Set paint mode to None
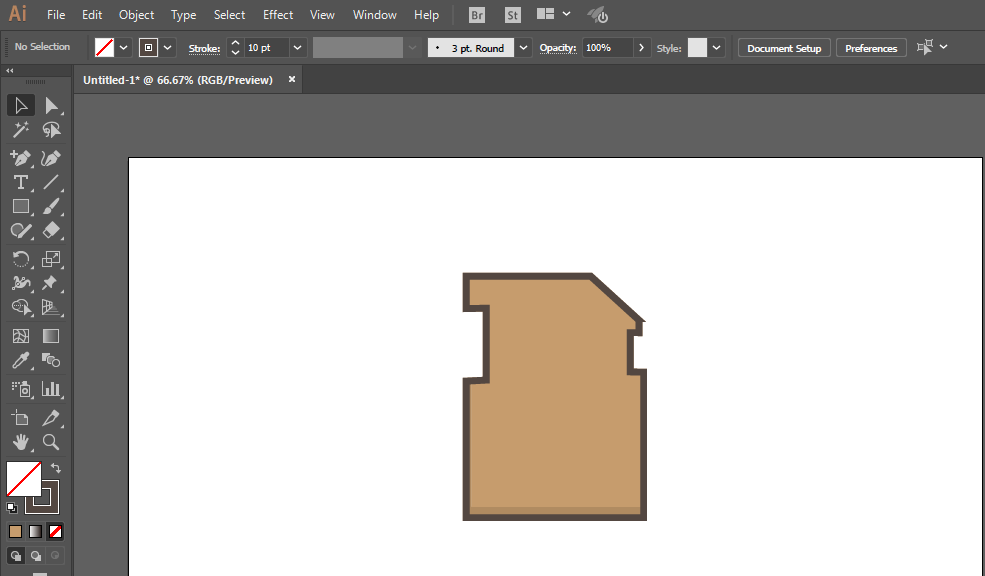Screen dimensions: 985x576 tap(55, 531)
